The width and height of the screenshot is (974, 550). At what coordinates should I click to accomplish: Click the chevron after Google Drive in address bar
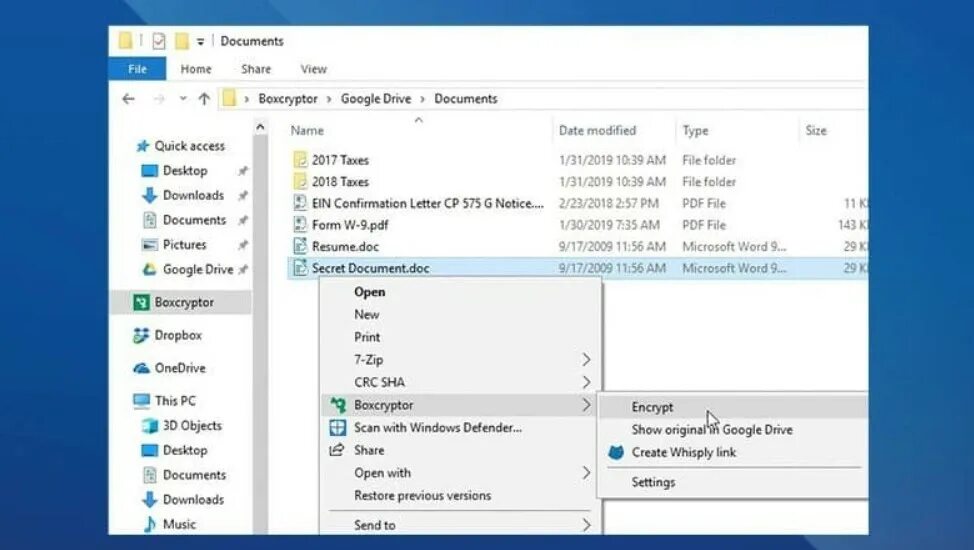422,99
